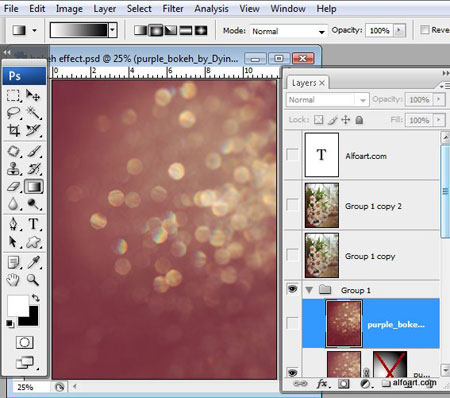Select the Eraser tool

[13, 187]
